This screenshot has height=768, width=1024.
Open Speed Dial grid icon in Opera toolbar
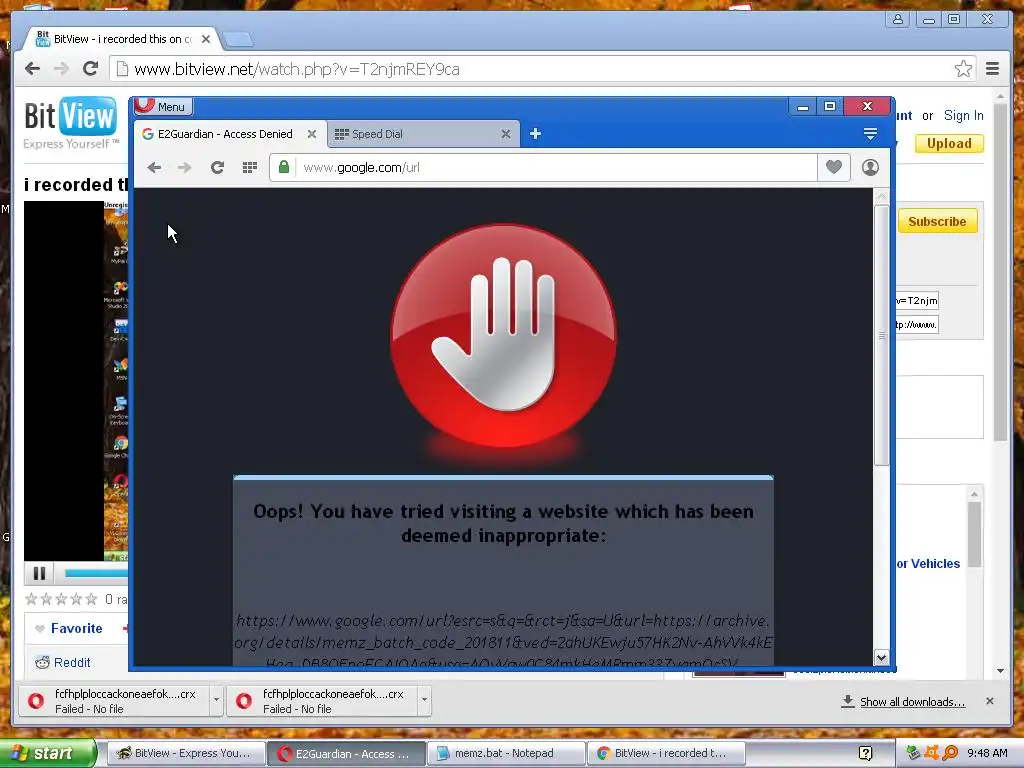pyautogui.click(x=249, y=168)
